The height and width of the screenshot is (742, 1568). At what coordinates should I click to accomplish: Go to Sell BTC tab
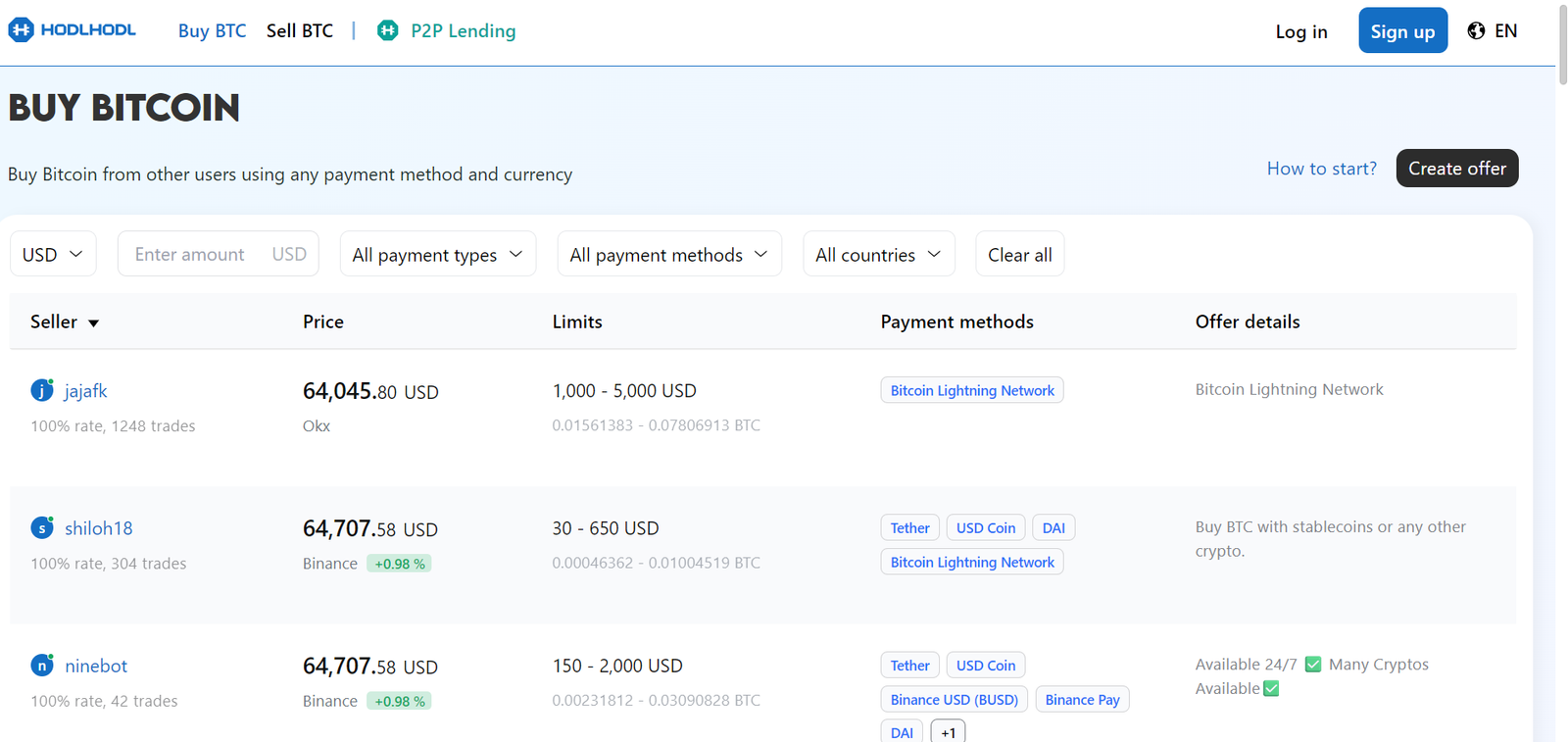300,30
